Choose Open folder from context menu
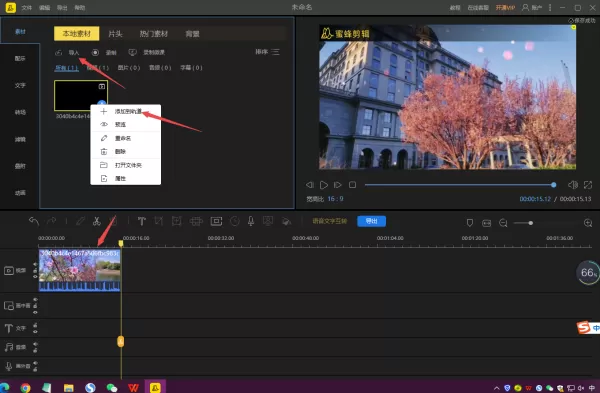This screenshot has width=600, height=393. click(126, 165)
